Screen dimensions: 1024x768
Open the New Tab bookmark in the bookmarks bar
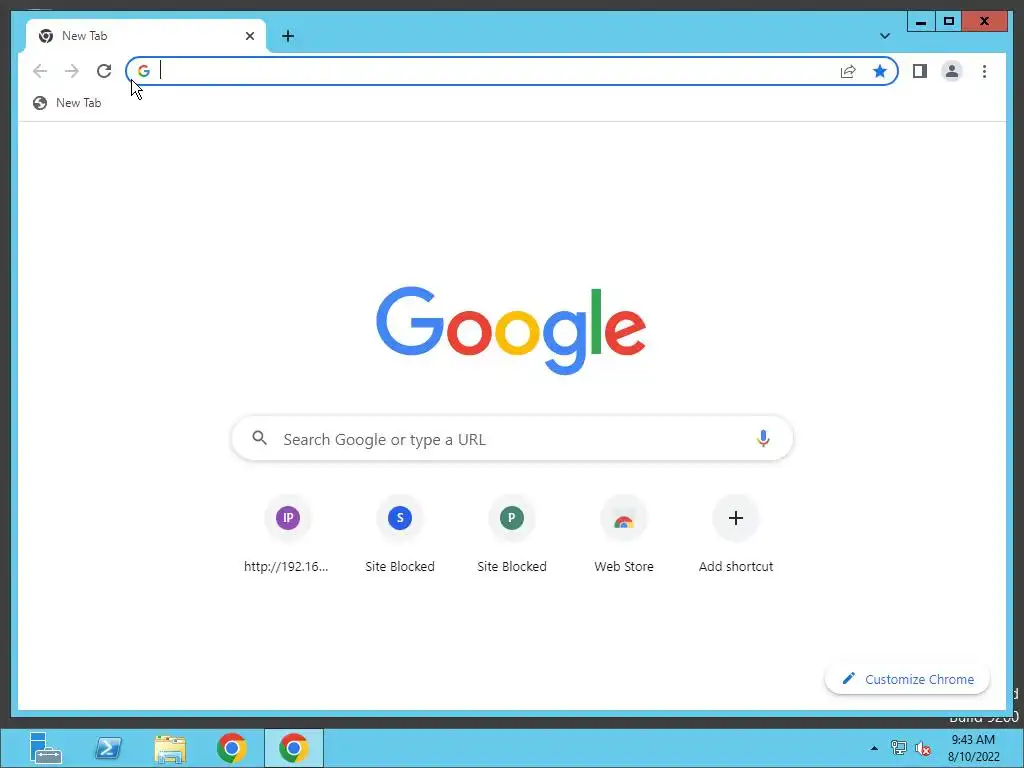coord(67,103)
